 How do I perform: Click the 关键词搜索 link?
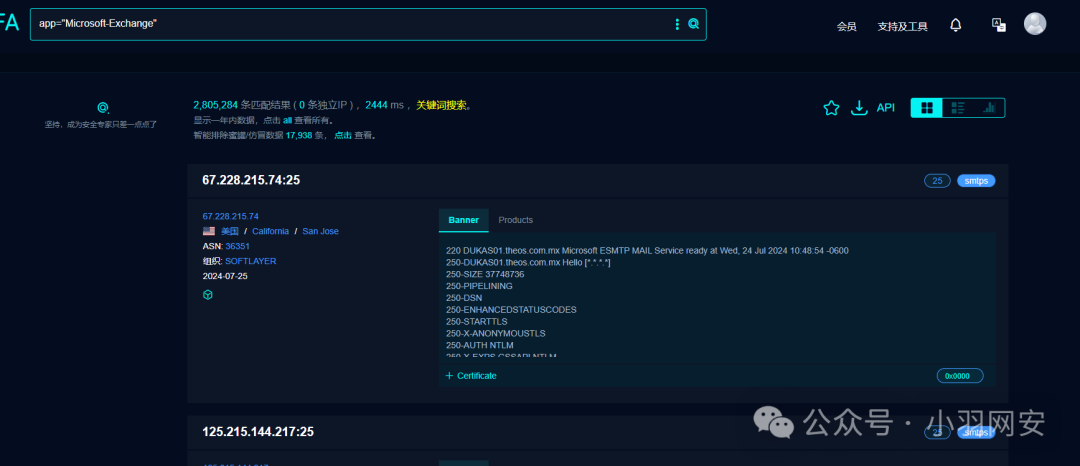[x=442, y=105]
